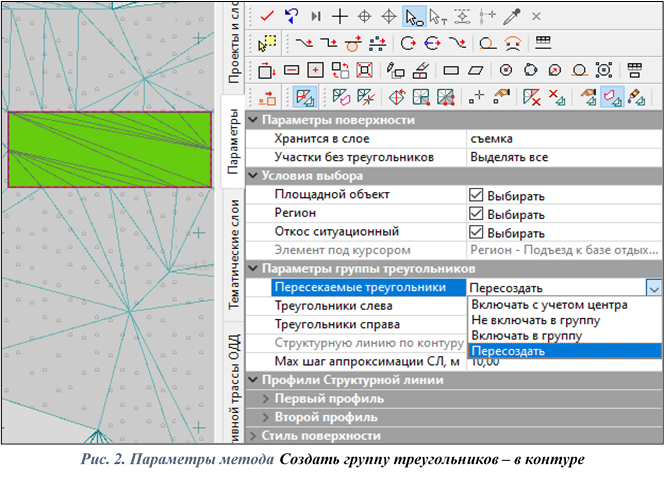Uncheck Выбирать for Регион
The height and width of the screenshot is (478, 666).
476,213
